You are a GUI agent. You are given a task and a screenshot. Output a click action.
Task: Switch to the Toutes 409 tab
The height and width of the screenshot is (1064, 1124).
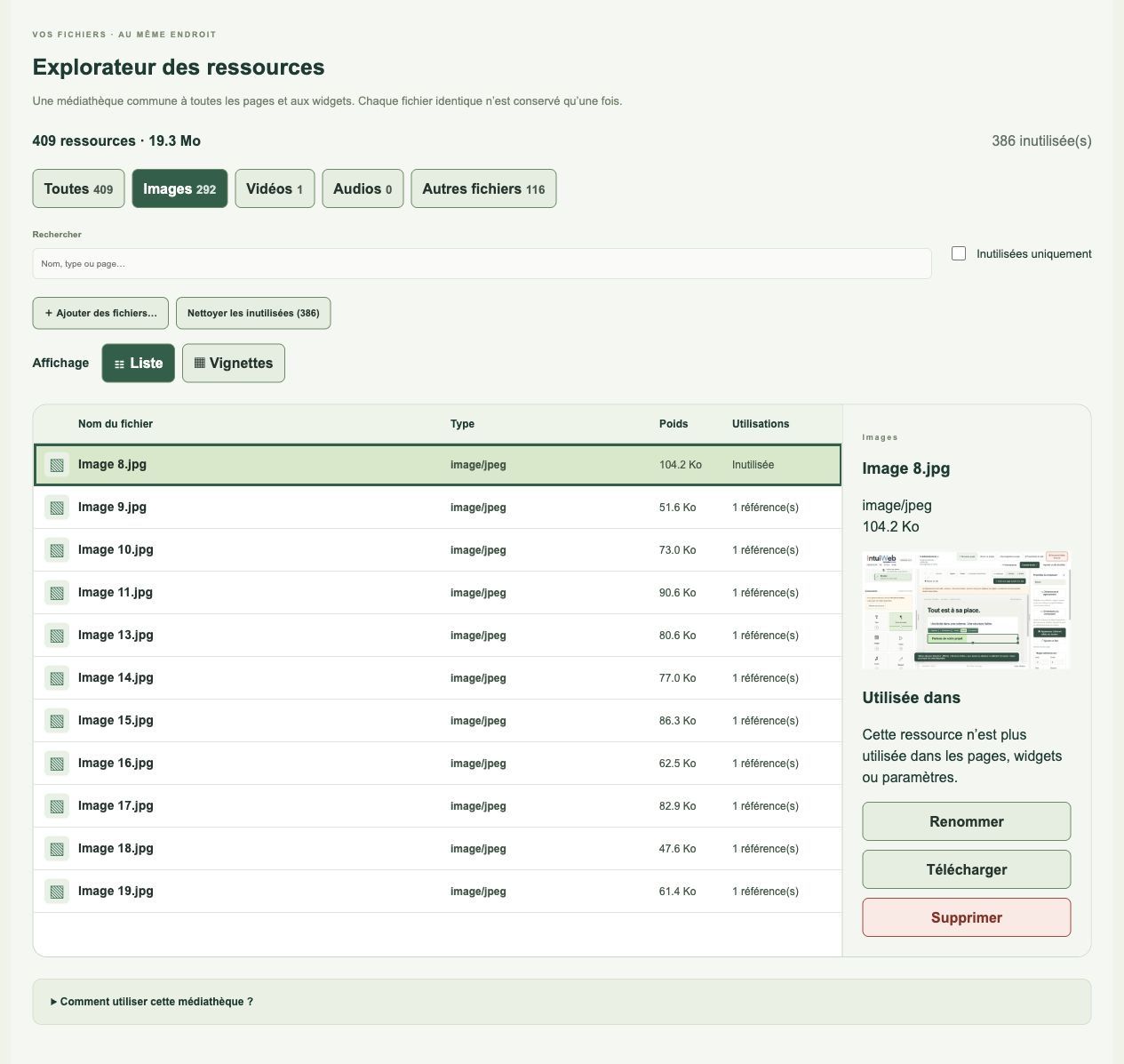78,188
